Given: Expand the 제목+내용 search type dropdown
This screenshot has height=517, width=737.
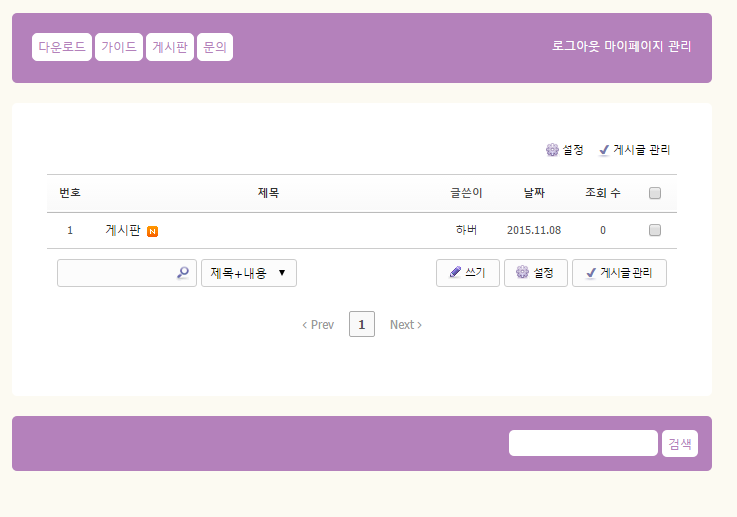Looking at the screenshot, I should coord(248,273).
